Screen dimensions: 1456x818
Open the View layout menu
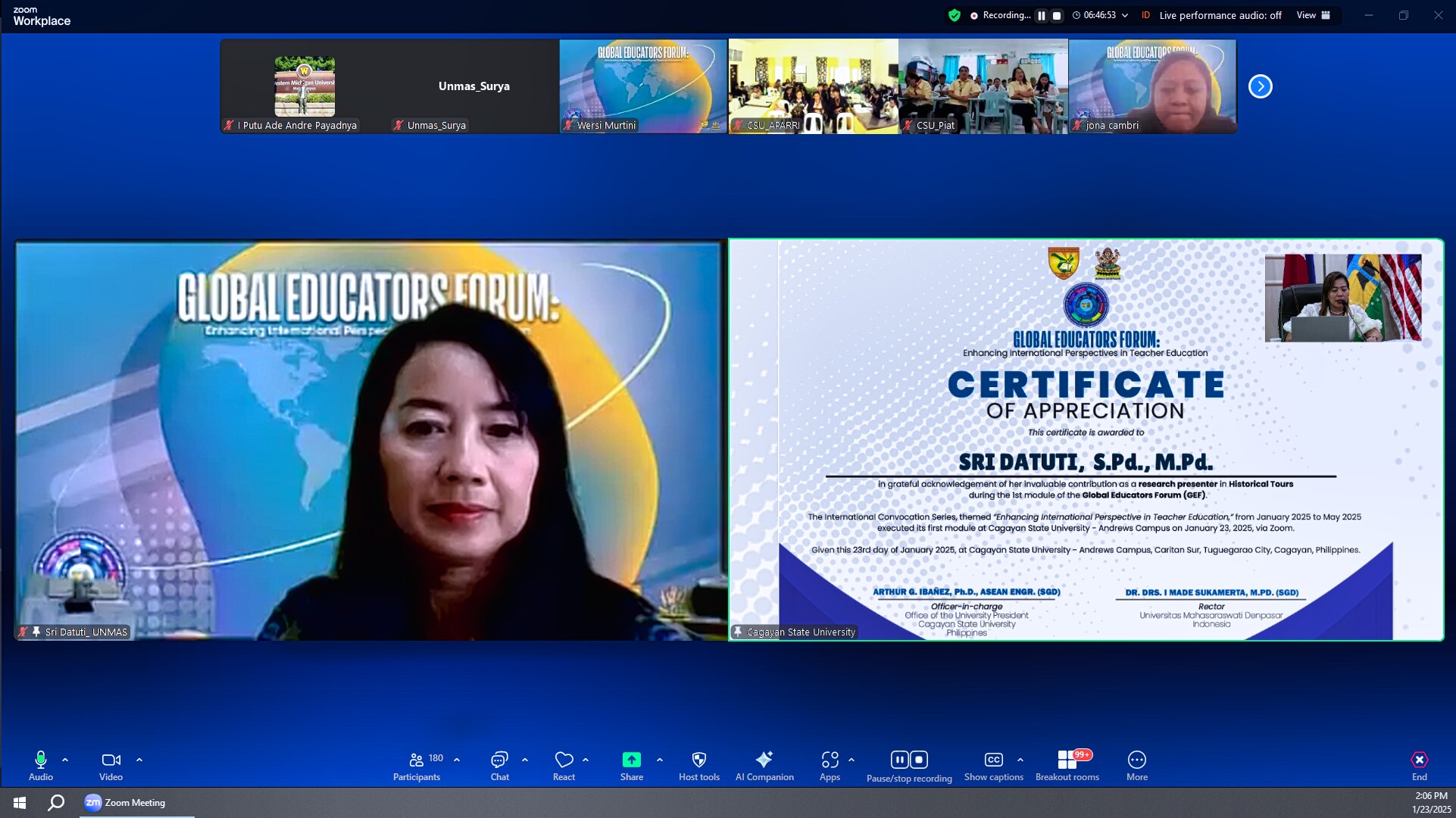1313,15
